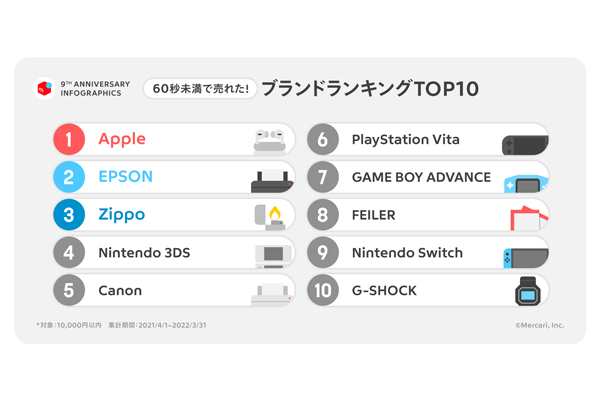Click the Nintendo 3DS console illustration
Viewport: 600px width, 400px height.
click(271, 254)
